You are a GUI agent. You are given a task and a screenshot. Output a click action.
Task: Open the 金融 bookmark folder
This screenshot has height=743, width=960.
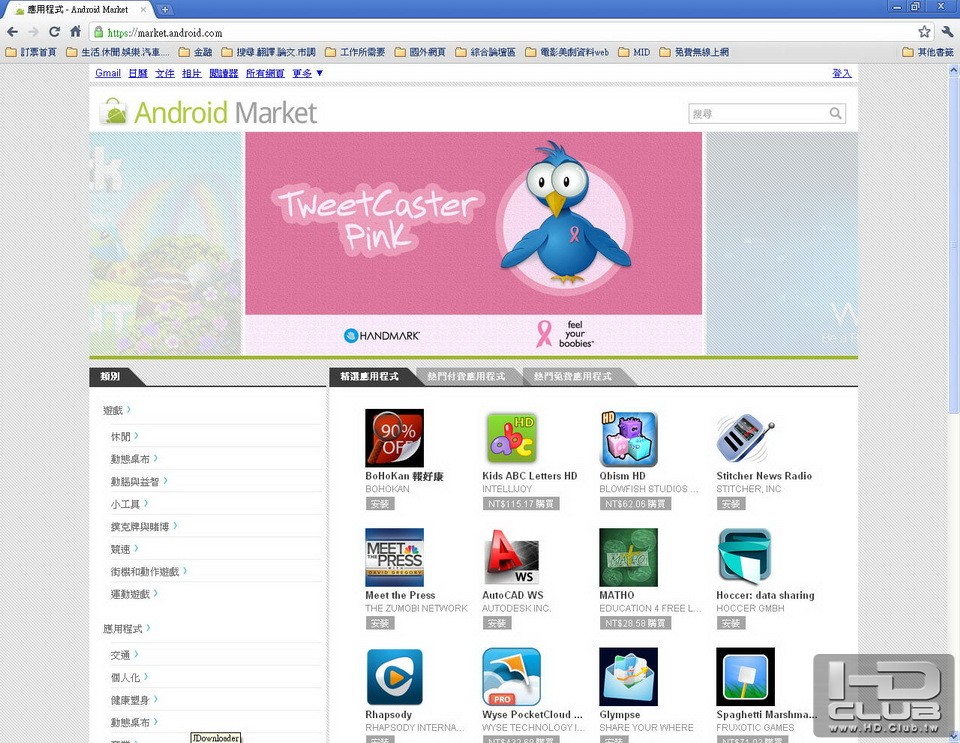[x=195, y=52]
